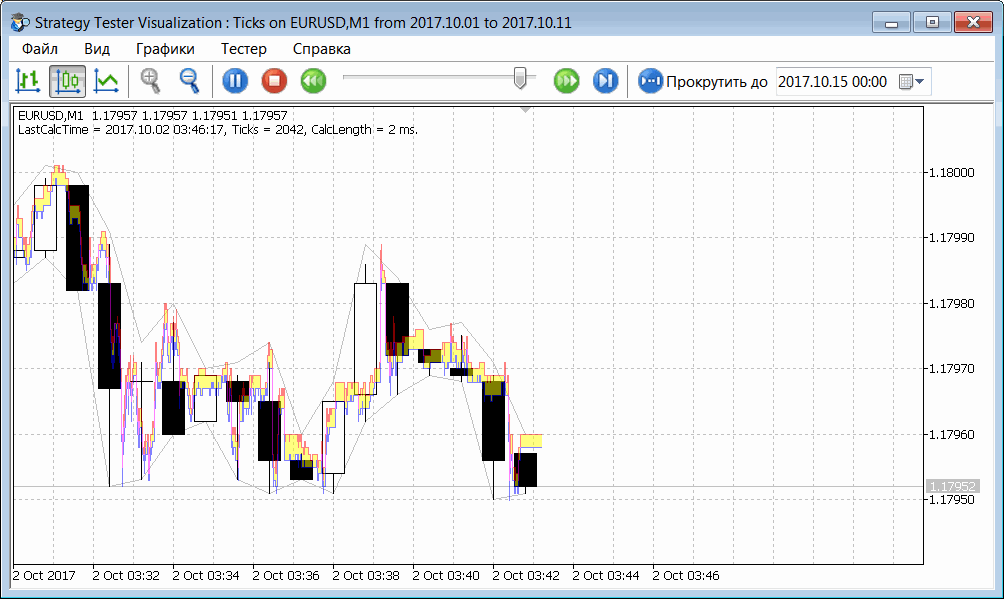Open the Вид menu
Image resolution: width=1004 pixels, height=600 pixels.
[97, 49]
